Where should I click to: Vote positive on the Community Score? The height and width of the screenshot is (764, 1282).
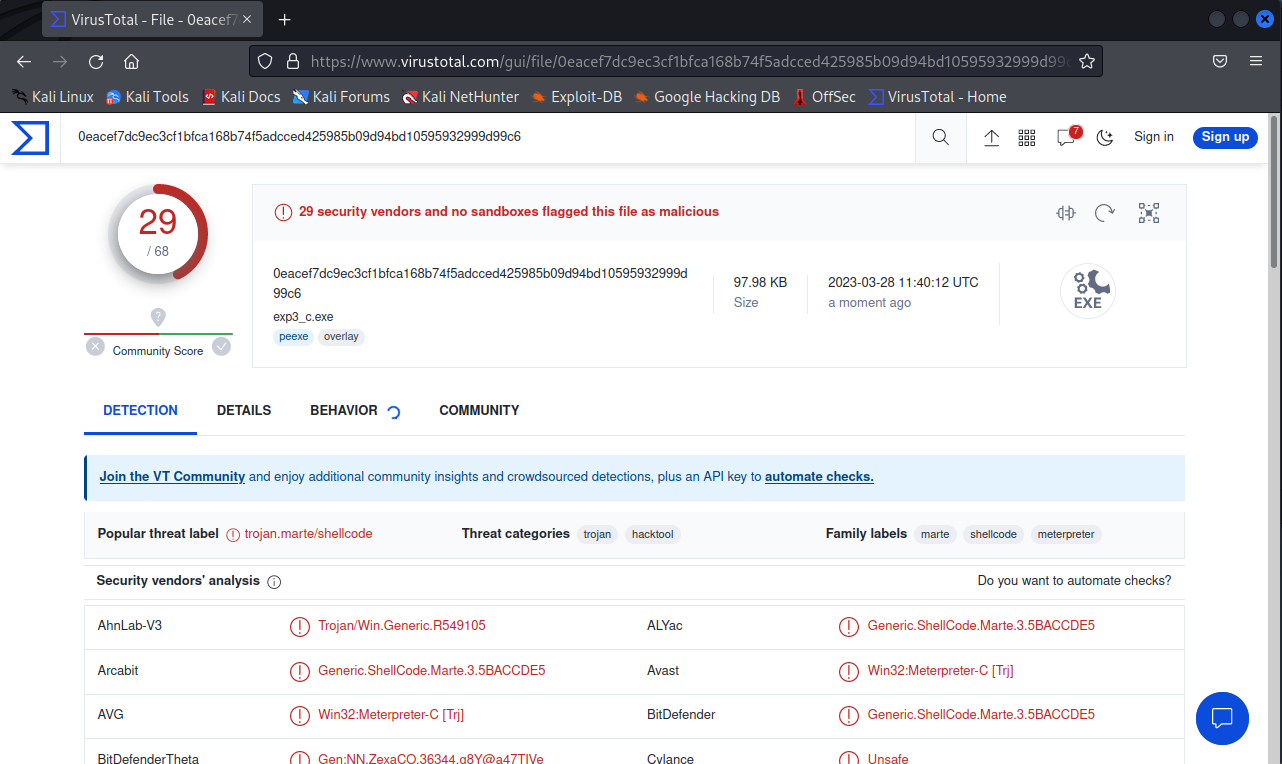(x=221, y=347)
